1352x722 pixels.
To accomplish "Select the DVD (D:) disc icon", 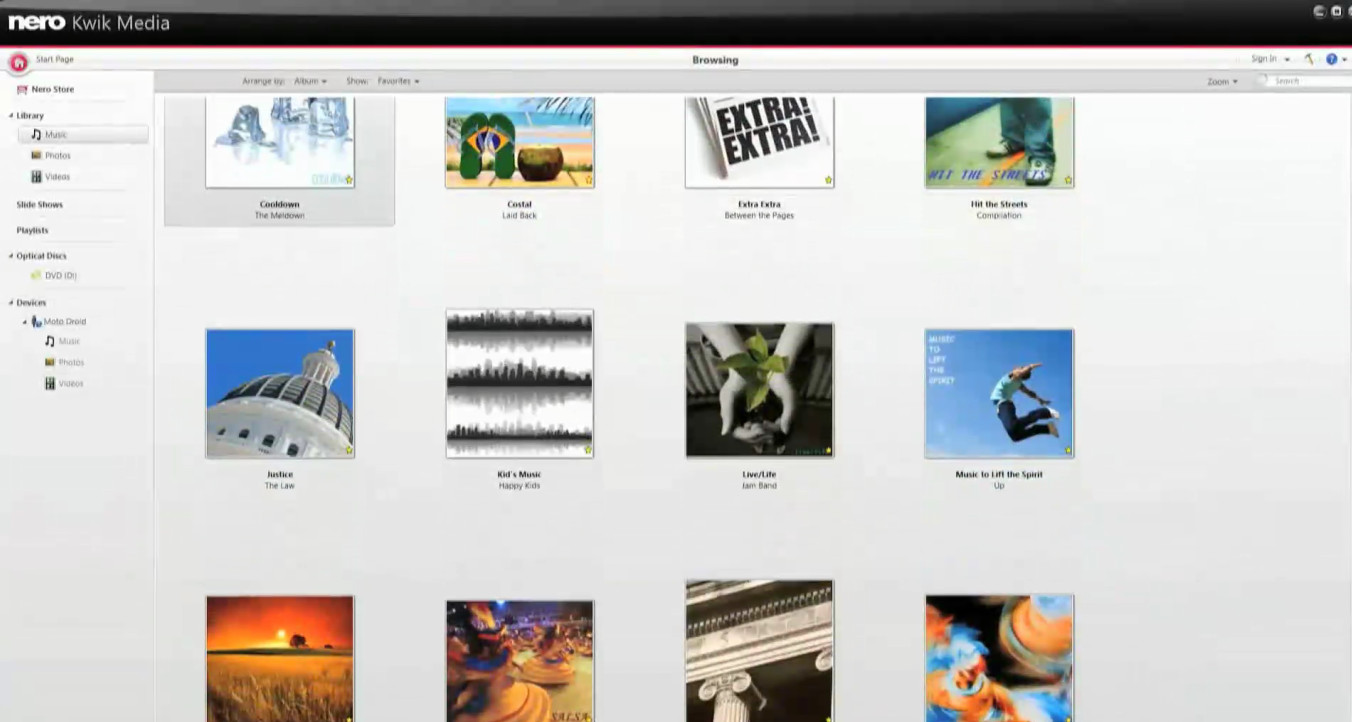I will (x=36, y=275).
